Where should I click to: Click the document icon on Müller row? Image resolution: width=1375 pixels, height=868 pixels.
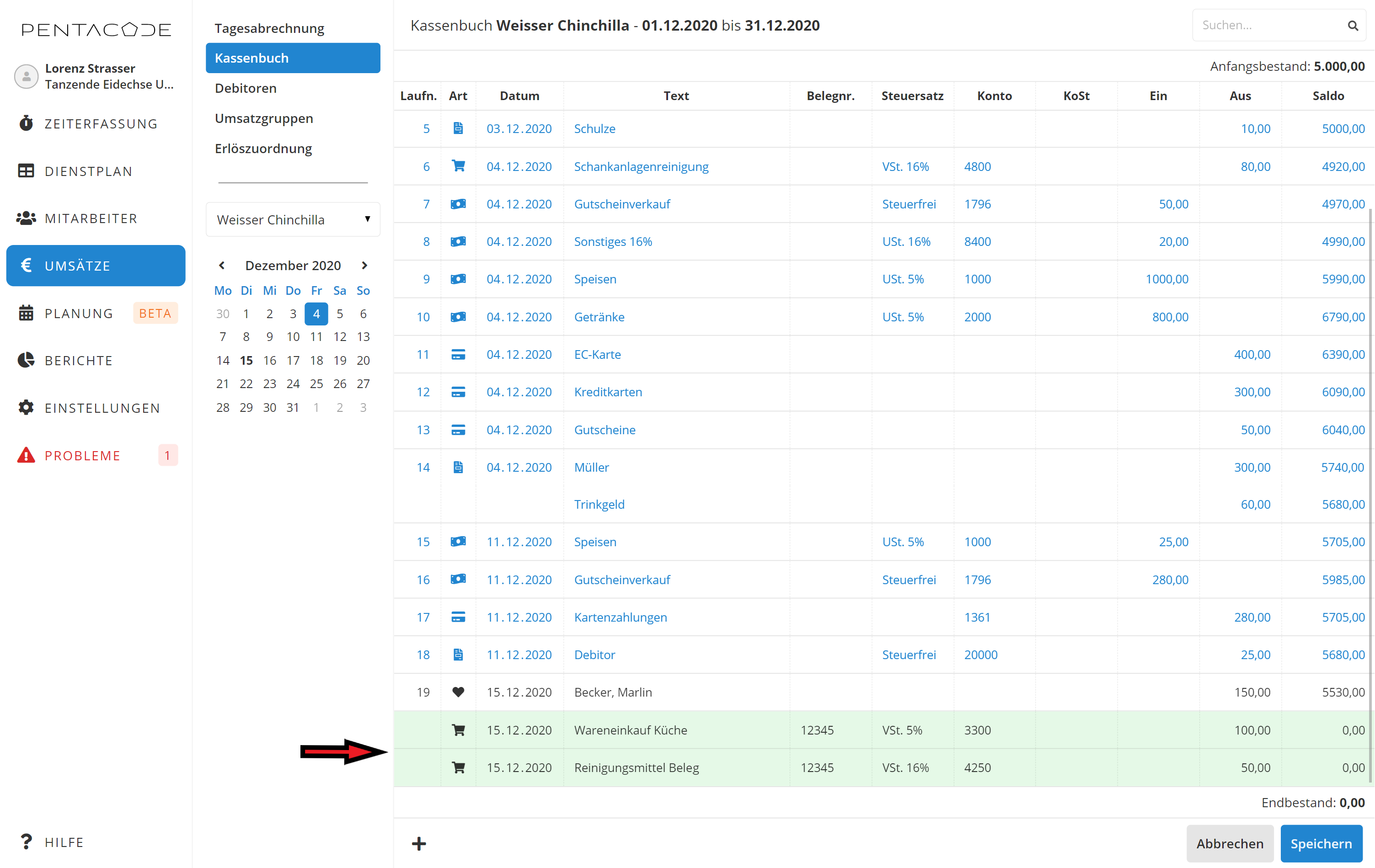click(458, 467)
